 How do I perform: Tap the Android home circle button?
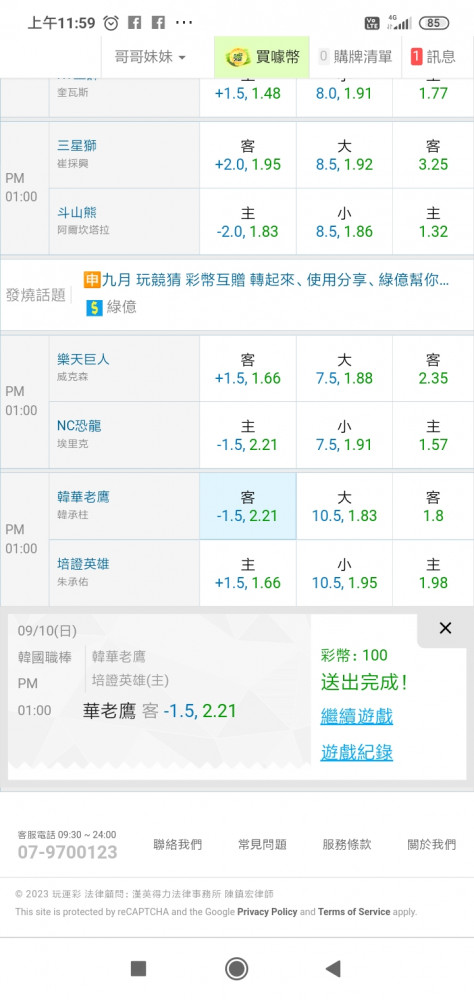point(237,969)
